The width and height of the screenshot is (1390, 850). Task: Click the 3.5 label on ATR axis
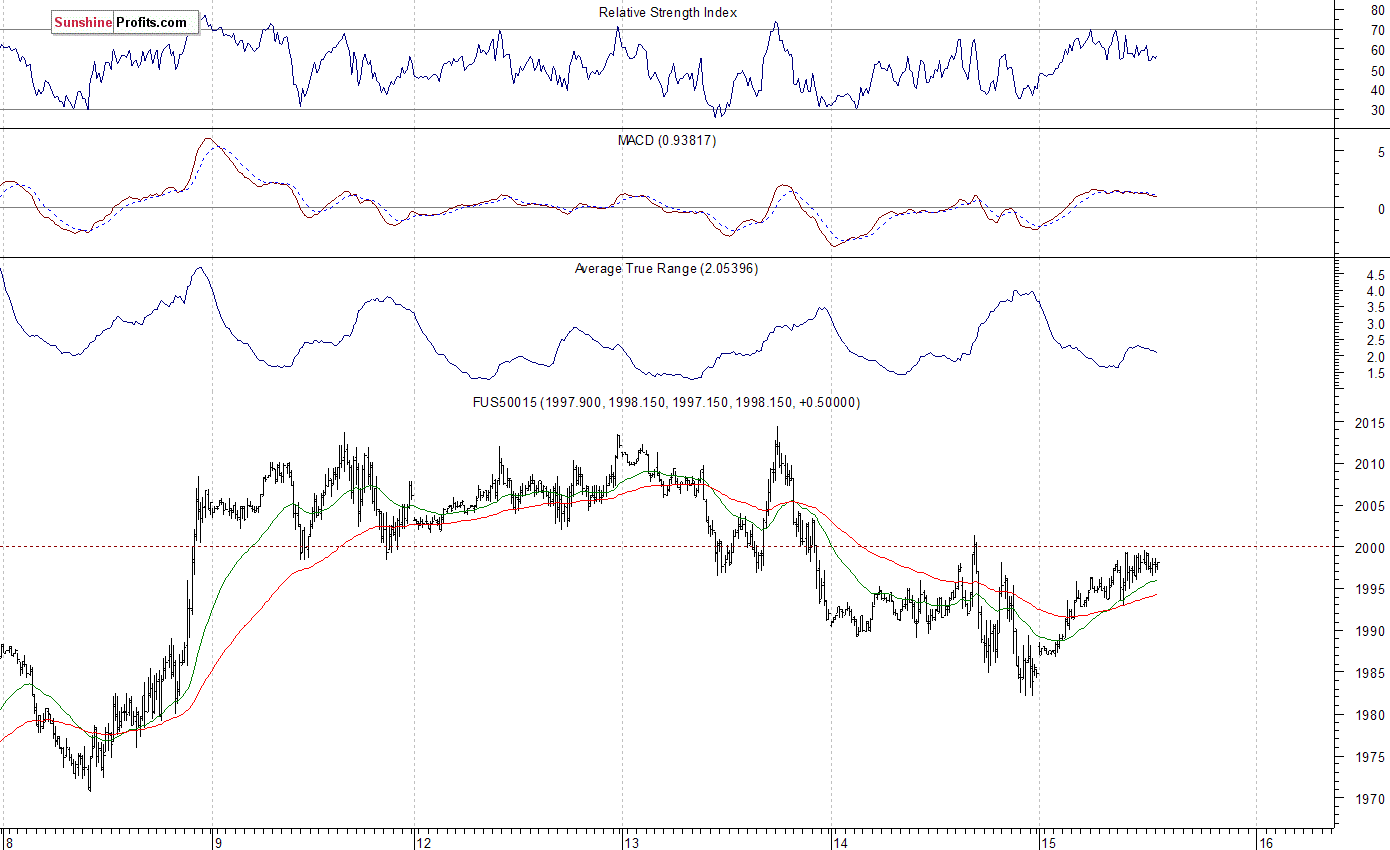1376,308
